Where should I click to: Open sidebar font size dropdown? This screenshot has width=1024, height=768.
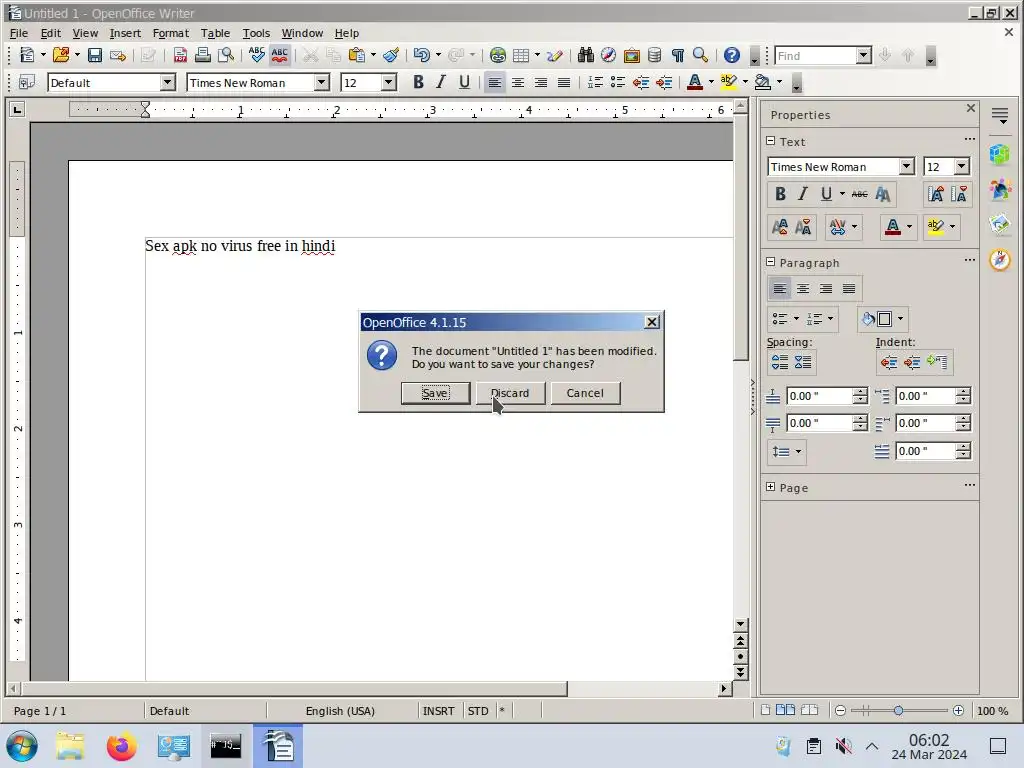pyautogui.click(x=961, y=167)
